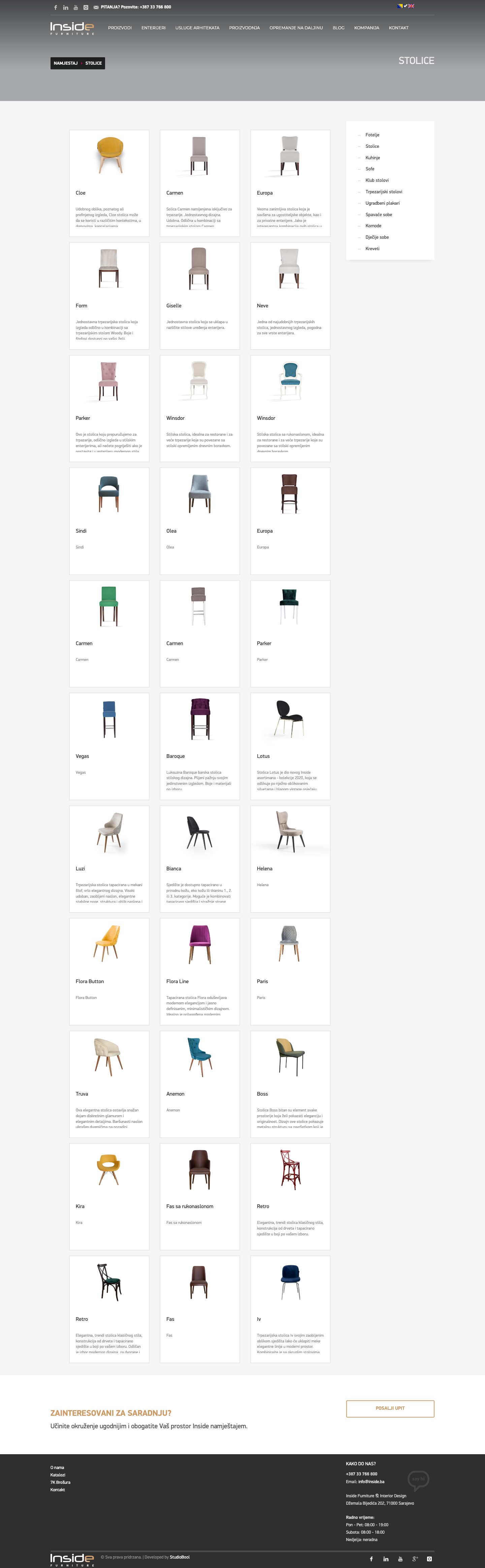Open the PROIZVODI menu
This screenshot has width=485, height=1568.
pyautogui.click(x=120, y=28)
